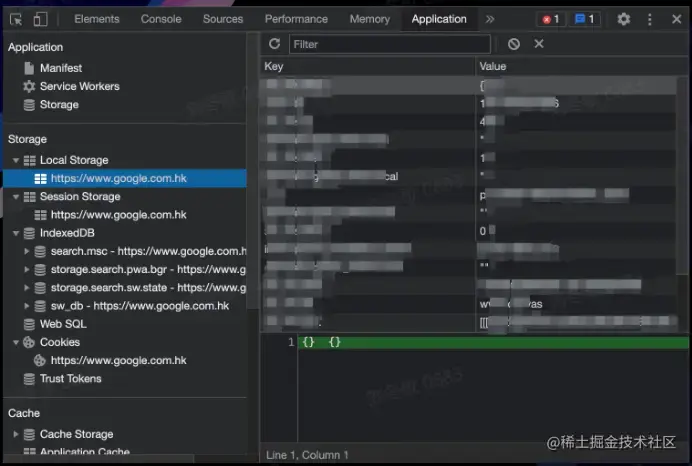Switch to the Sources tab
Screen dimensions: 692x466
coord(223,19)
